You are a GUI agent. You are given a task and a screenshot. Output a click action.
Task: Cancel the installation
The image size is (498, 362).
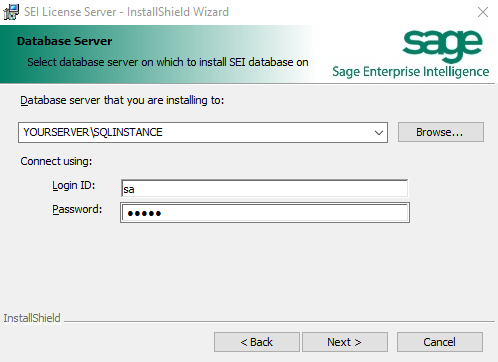point(440,342)
